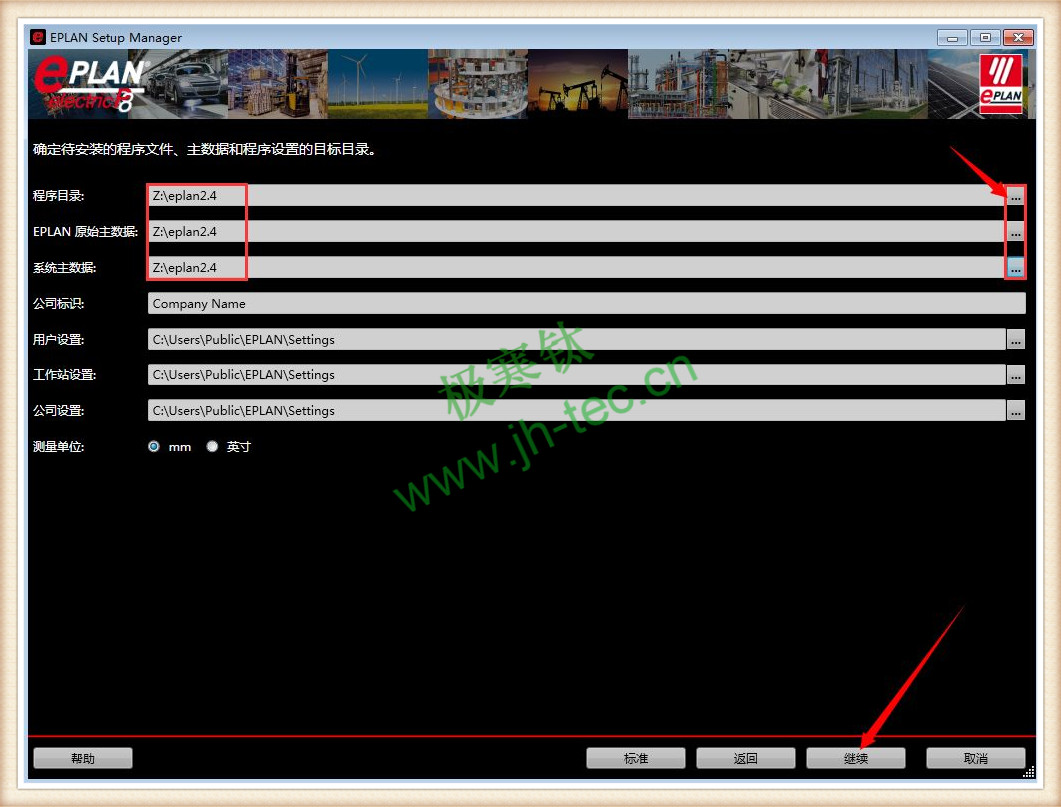Browse for the 程序目录 folder
Image resolution: width=1061 pixels, height=807 pixels.
(1015, 196)
